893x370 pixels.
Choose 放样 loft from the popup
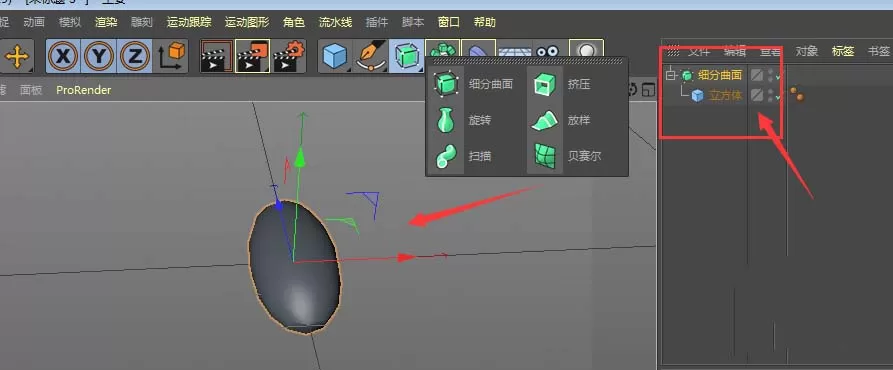561,120
